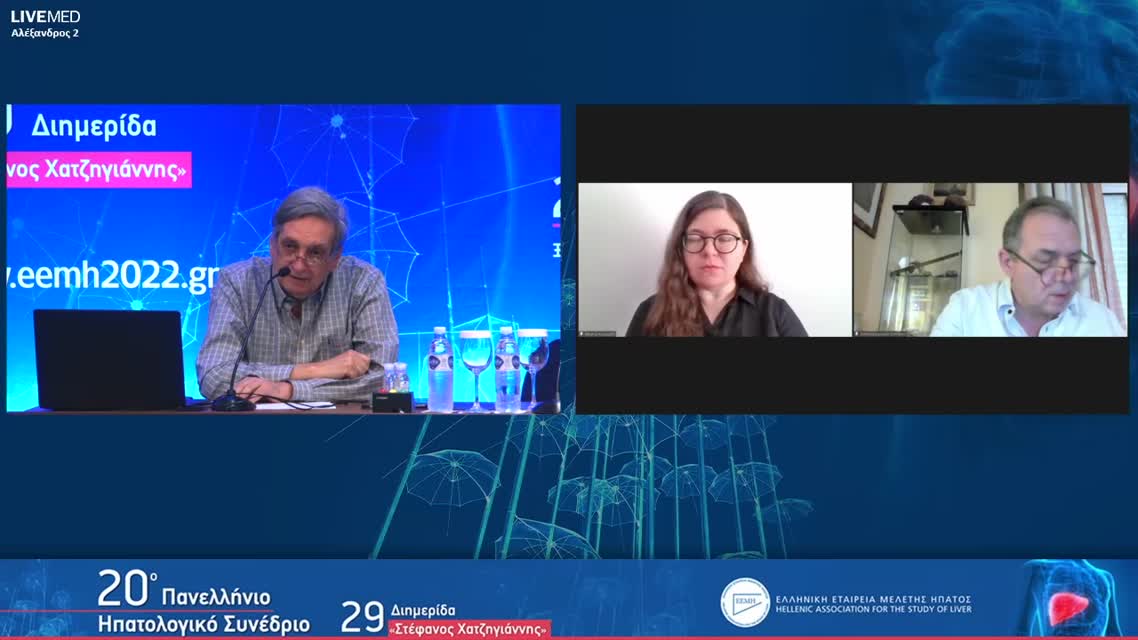Click the LIVEMED logo in top corner

point(45,16)
